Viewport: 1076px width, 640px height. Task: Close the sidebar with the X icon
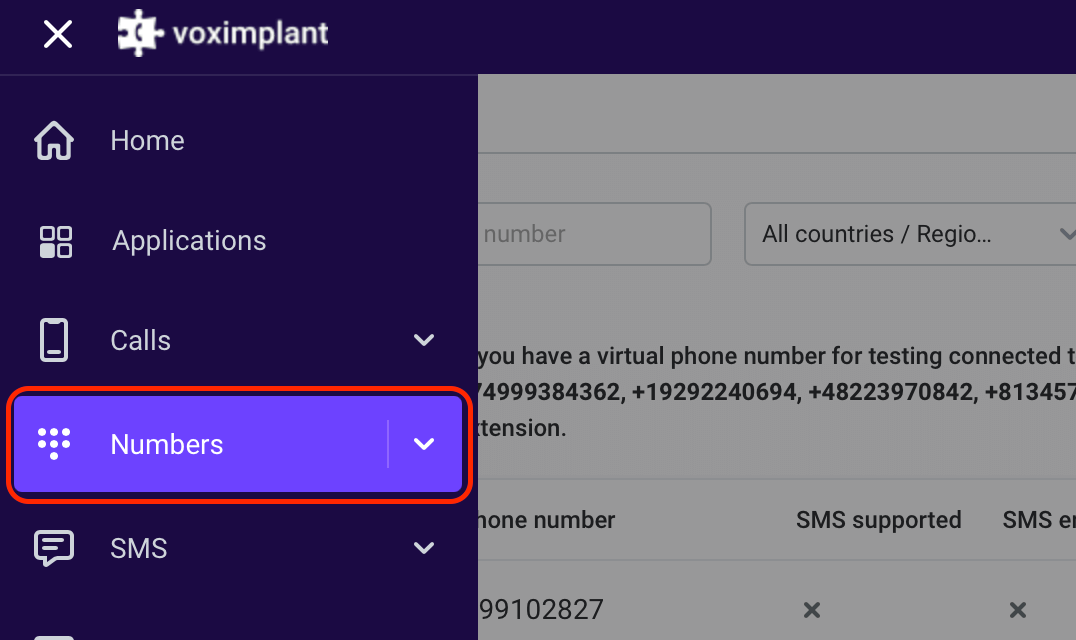pyautogui.click(x=57, y=33)
